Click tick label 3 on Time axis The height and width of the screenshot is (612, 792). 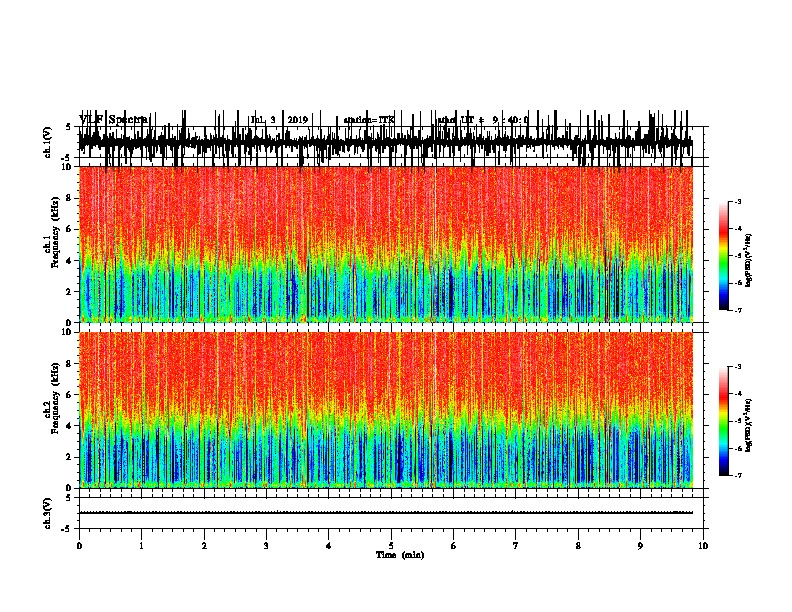point(266,546)
